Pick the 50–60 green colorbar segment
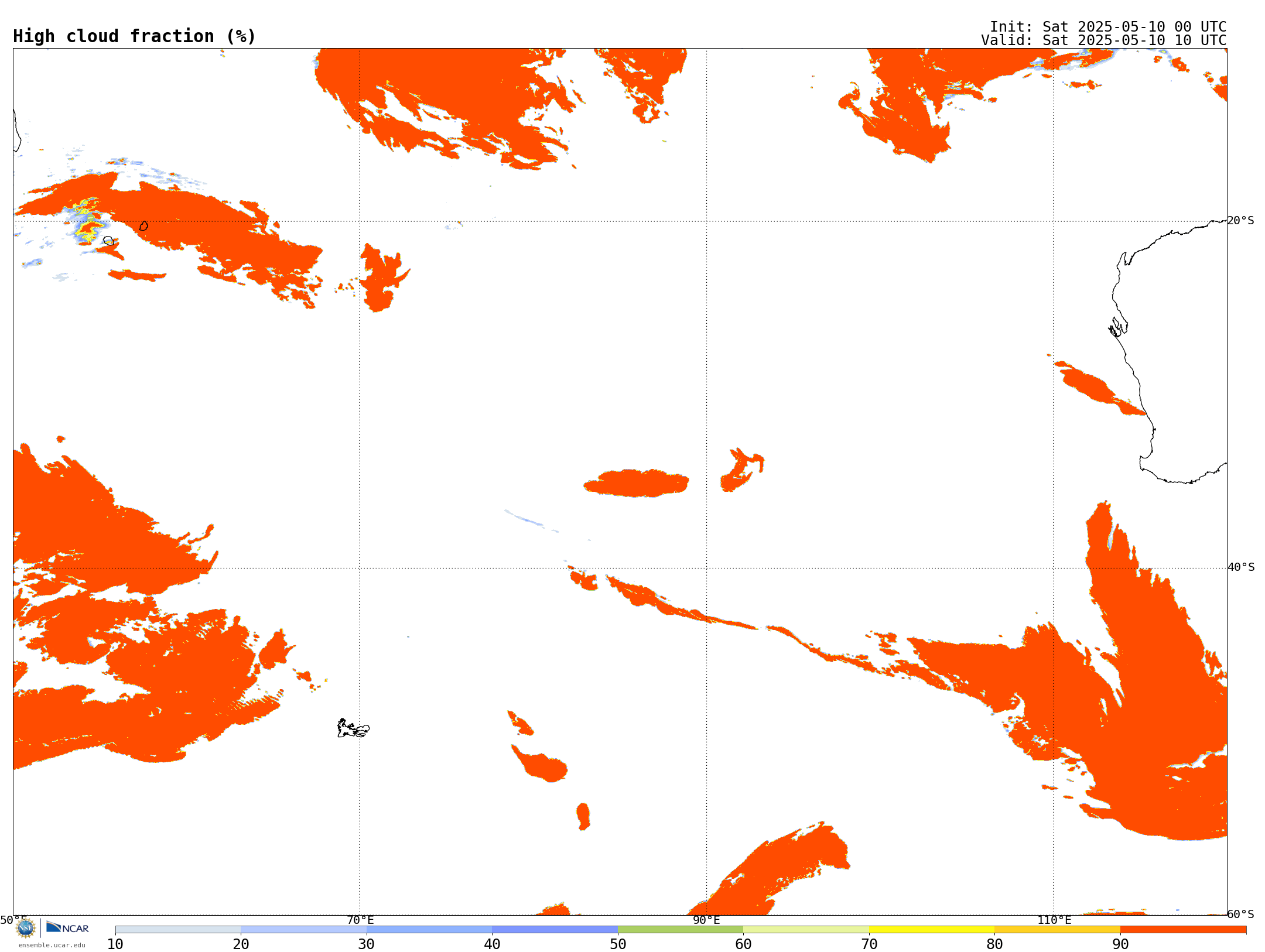This screenshot has height=952, width=1265. click(681, 930)
